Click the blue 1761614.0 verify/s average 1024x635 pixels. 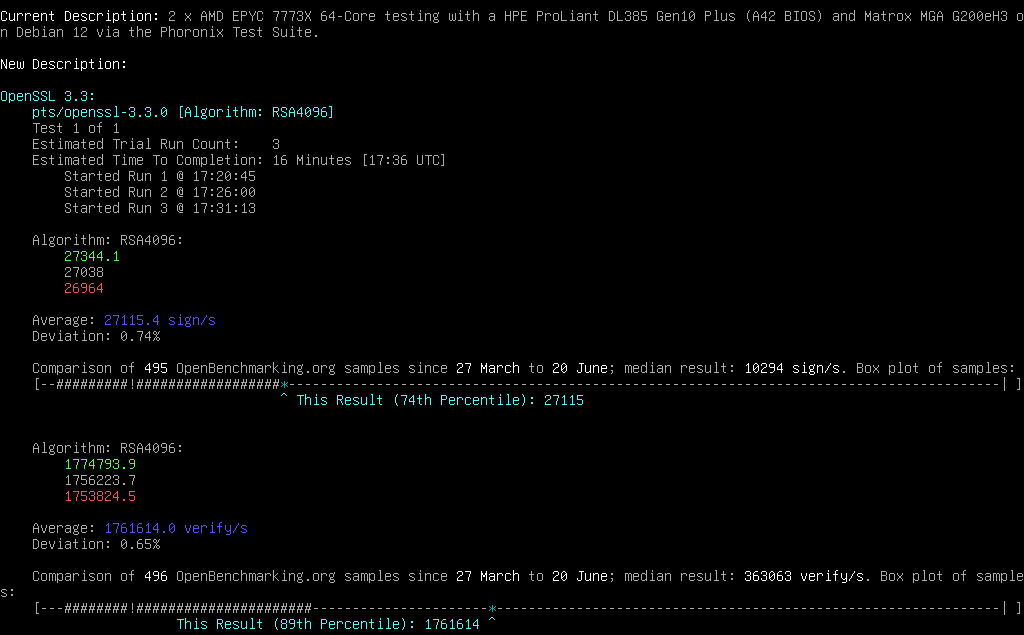point(176,528)
